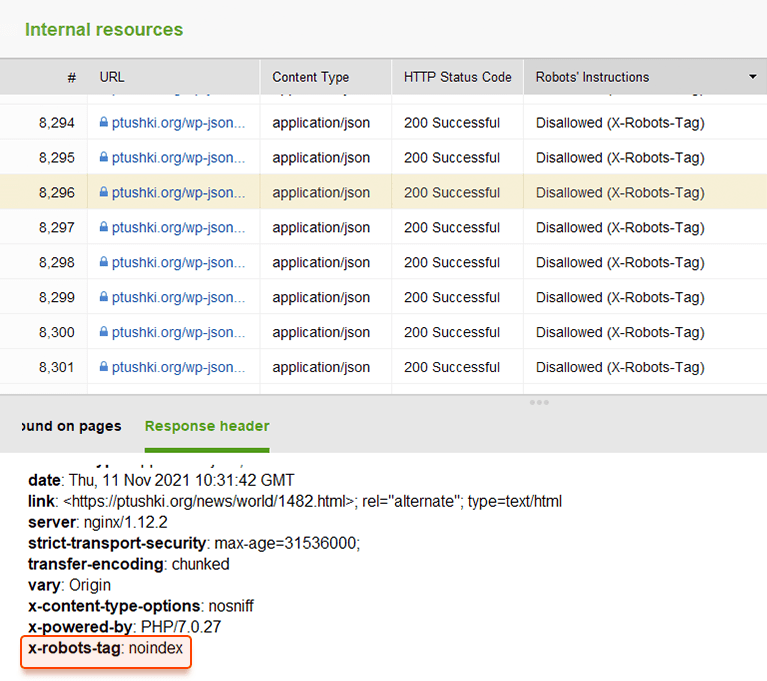Click the Internal resources heading

[104, 29]
